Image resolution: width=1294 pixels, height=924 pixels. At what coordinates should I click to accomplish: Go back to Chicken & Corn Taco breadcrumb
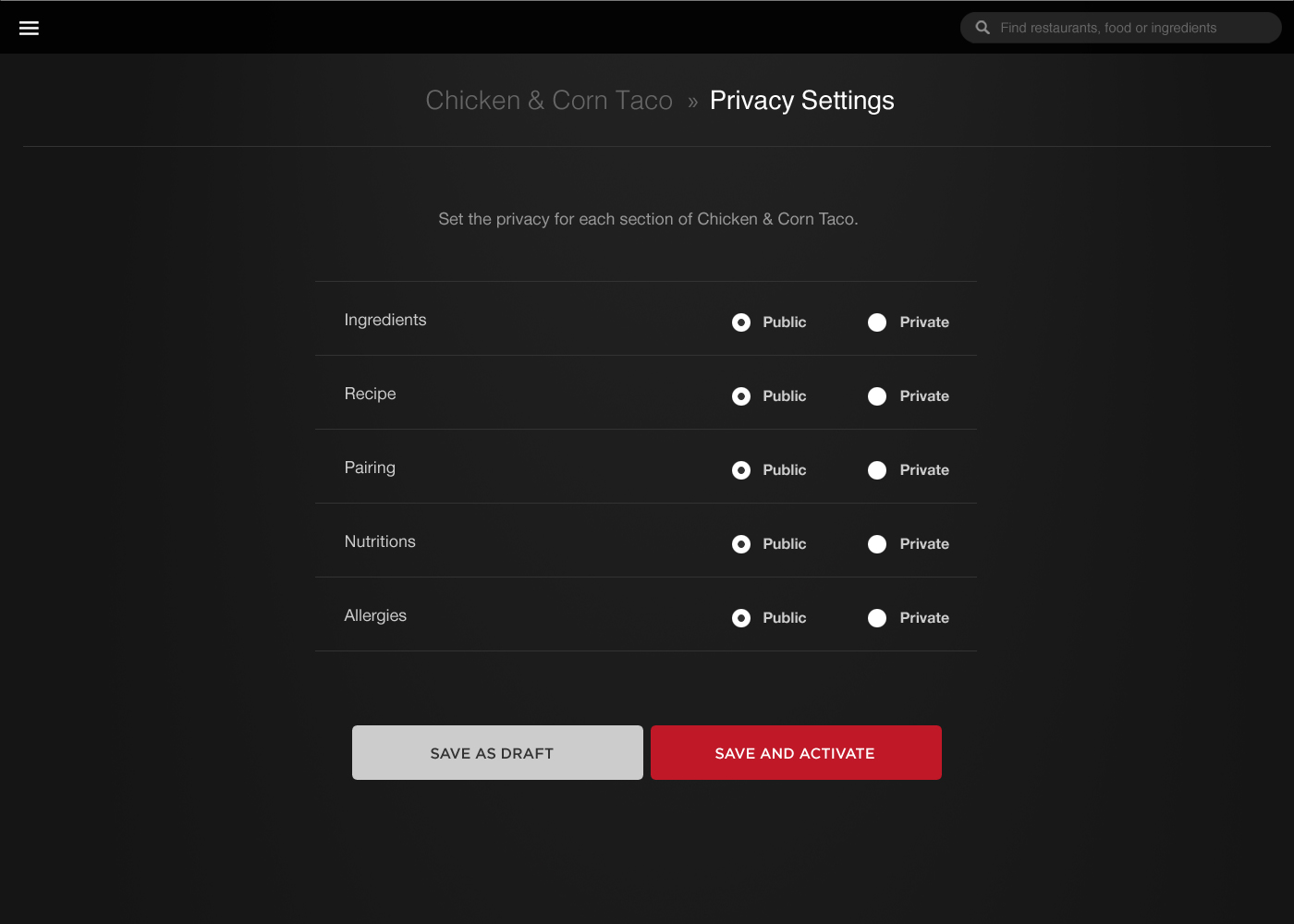549,100
